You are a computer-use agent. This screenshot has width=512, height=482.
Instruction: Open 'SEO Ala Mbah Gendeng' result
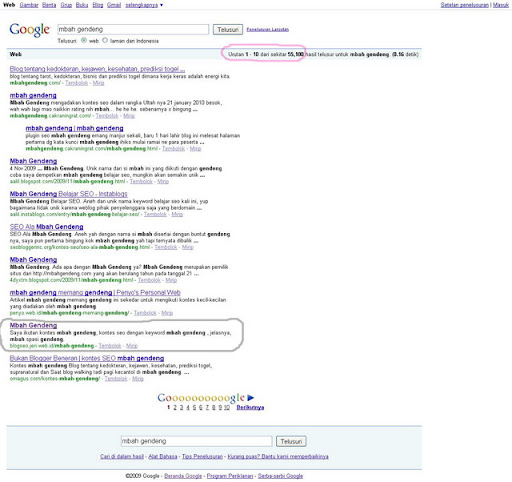[x=46, y=227]
